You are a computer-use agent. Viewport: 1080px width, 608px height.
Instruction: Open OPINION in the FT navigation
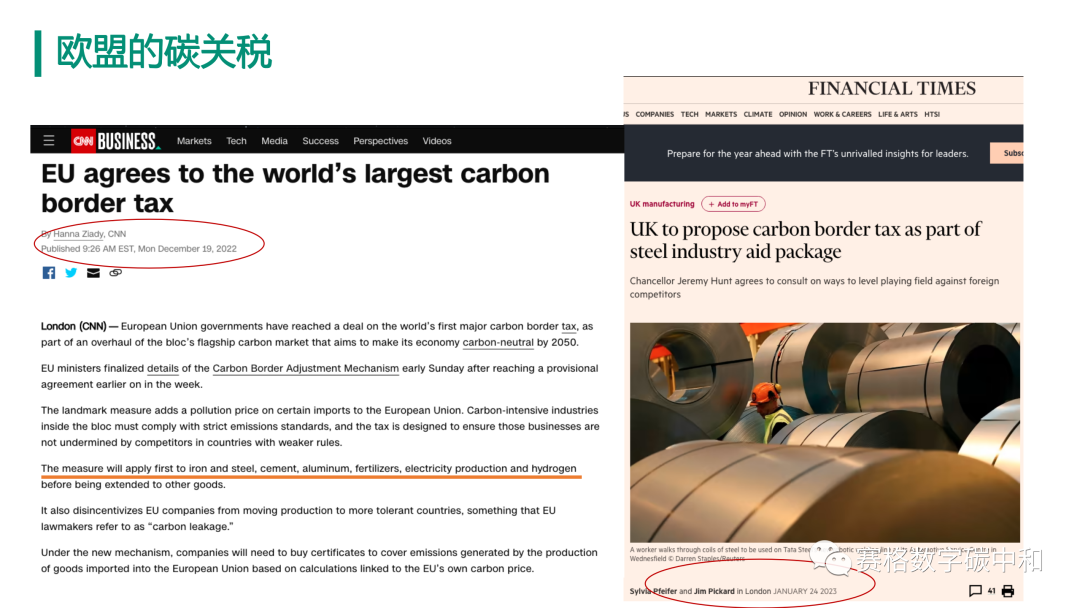click(x=793, y=114)
